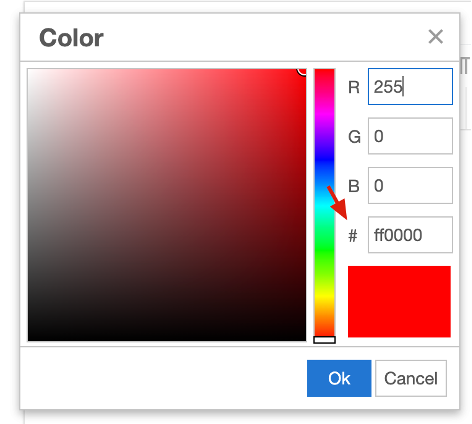Click the B value input field
The width and height of the screenshot is (472, 424).
pos(410,185)
